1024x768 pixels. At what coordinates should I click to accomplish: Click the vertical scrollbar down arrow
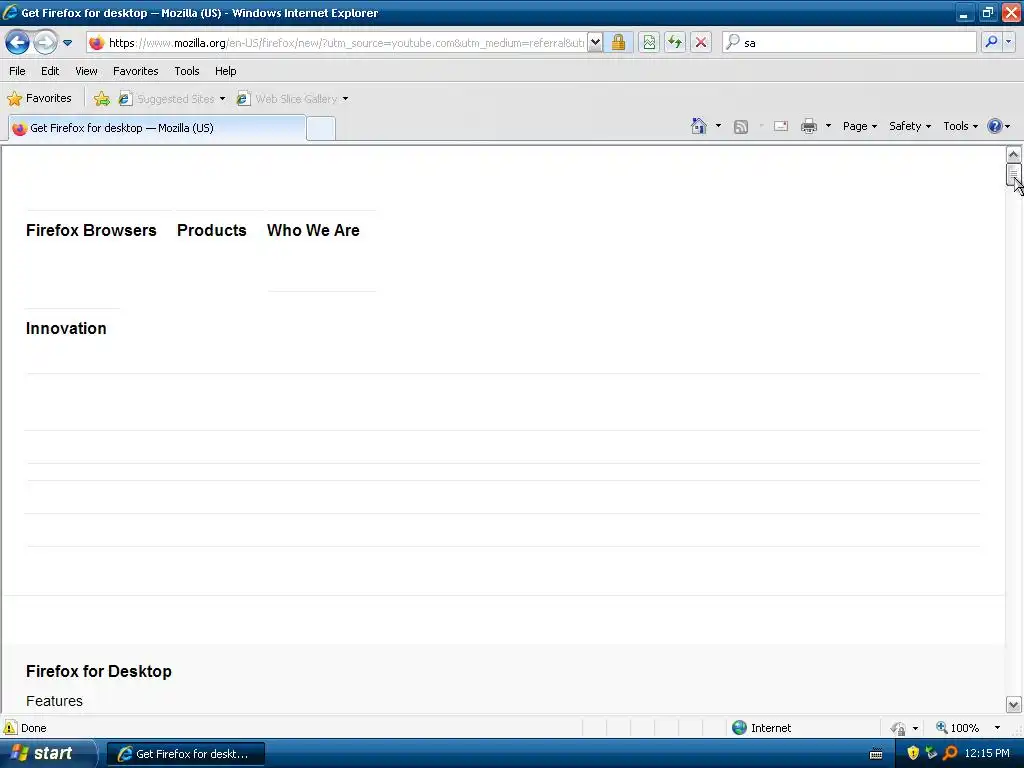click(x=1014, y=705)
